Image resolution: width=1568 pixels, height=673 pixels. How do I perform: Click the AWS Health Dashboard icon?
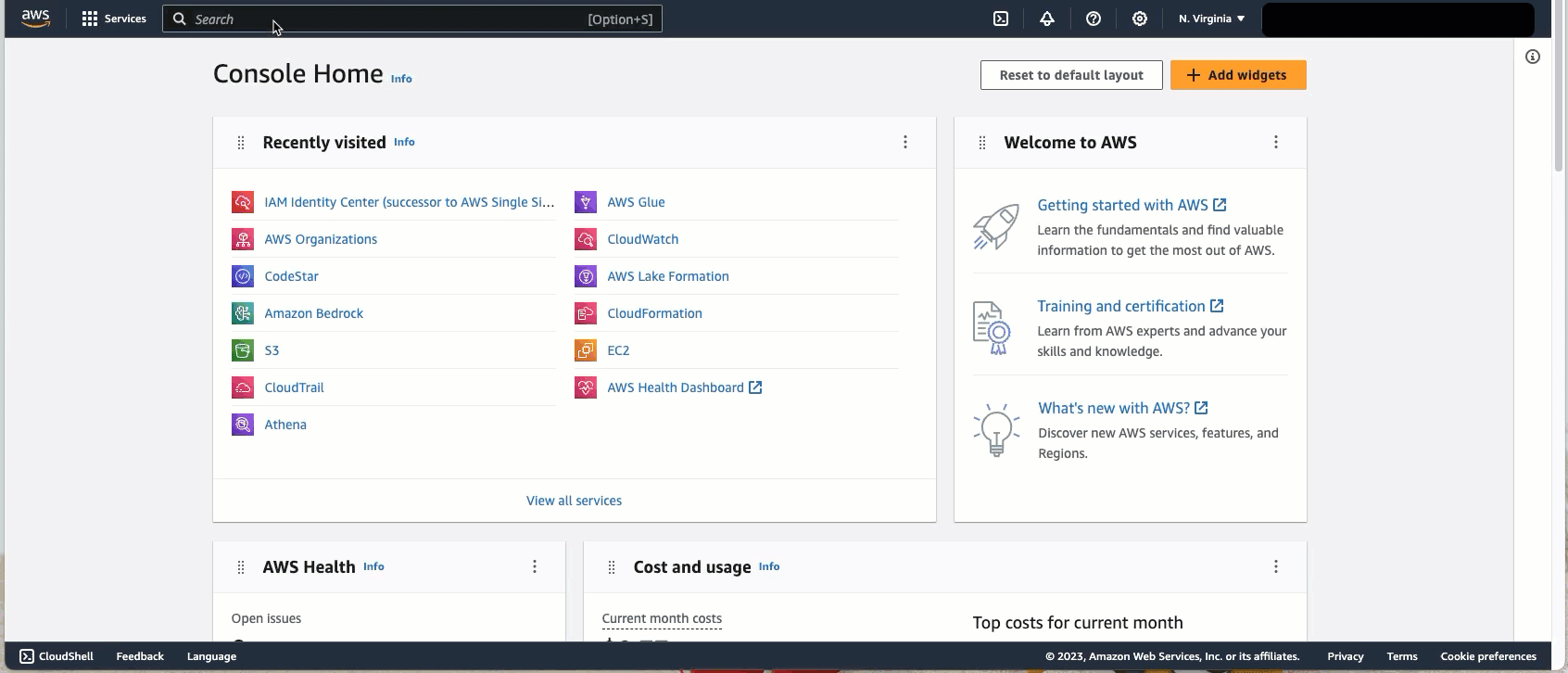coord(586,387)
